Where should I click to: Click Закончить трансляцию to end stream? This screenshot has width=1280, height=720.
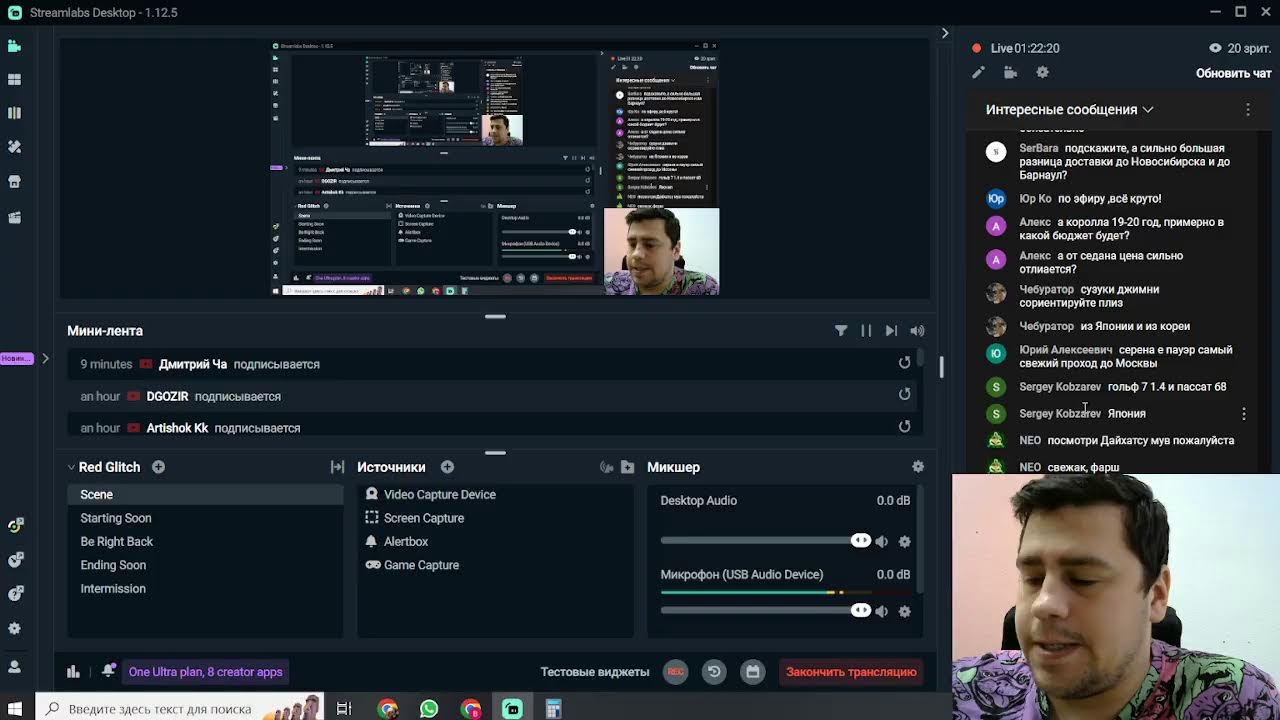(x=851, y=672)
